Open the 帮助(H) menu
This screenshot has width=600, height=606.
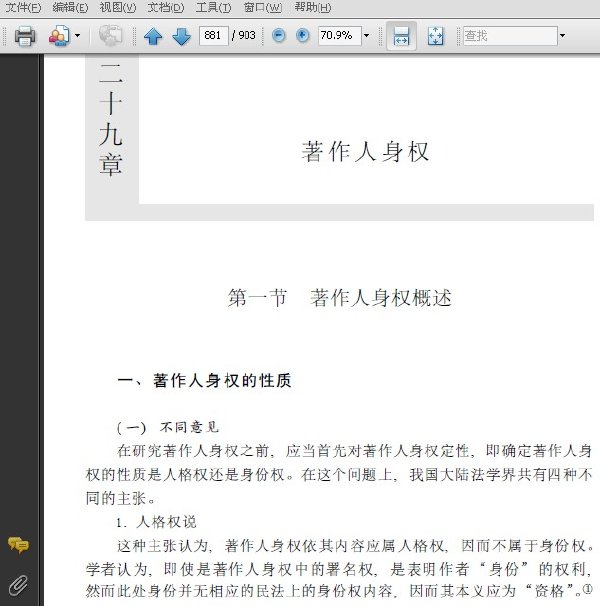(x=313, y=7)
